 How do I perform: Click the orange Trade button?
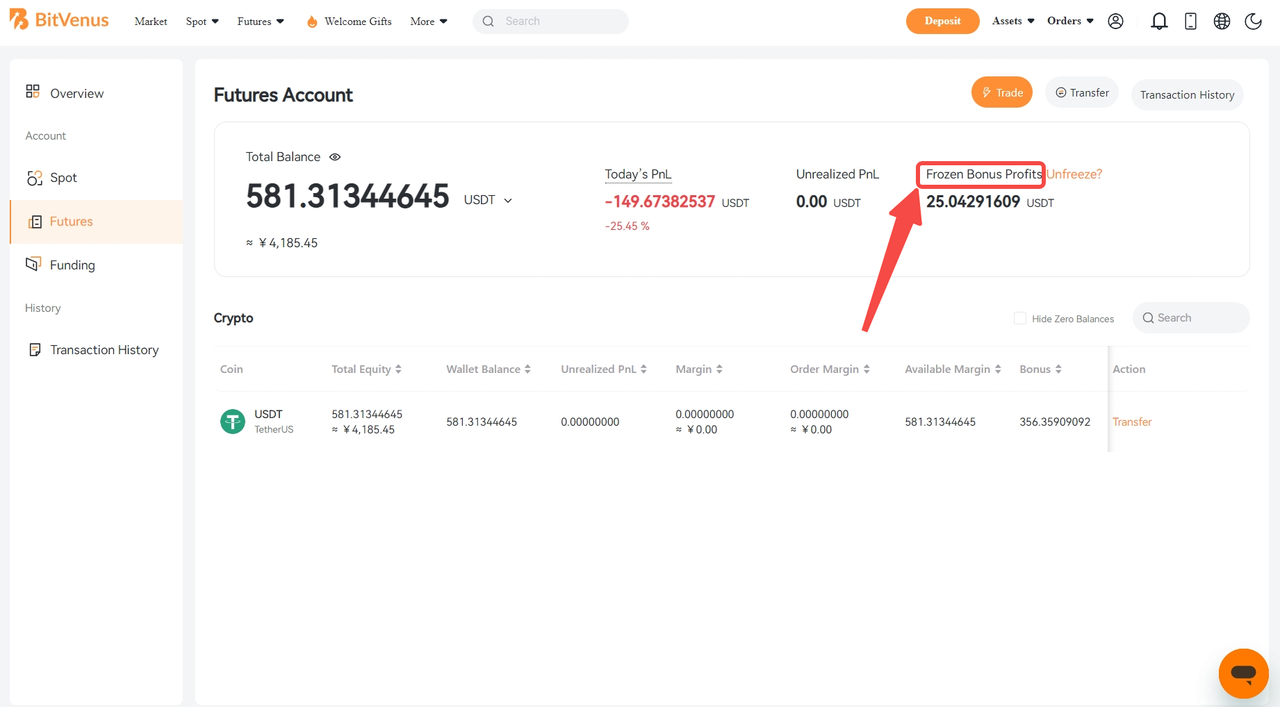click(x=1002, y=93)
